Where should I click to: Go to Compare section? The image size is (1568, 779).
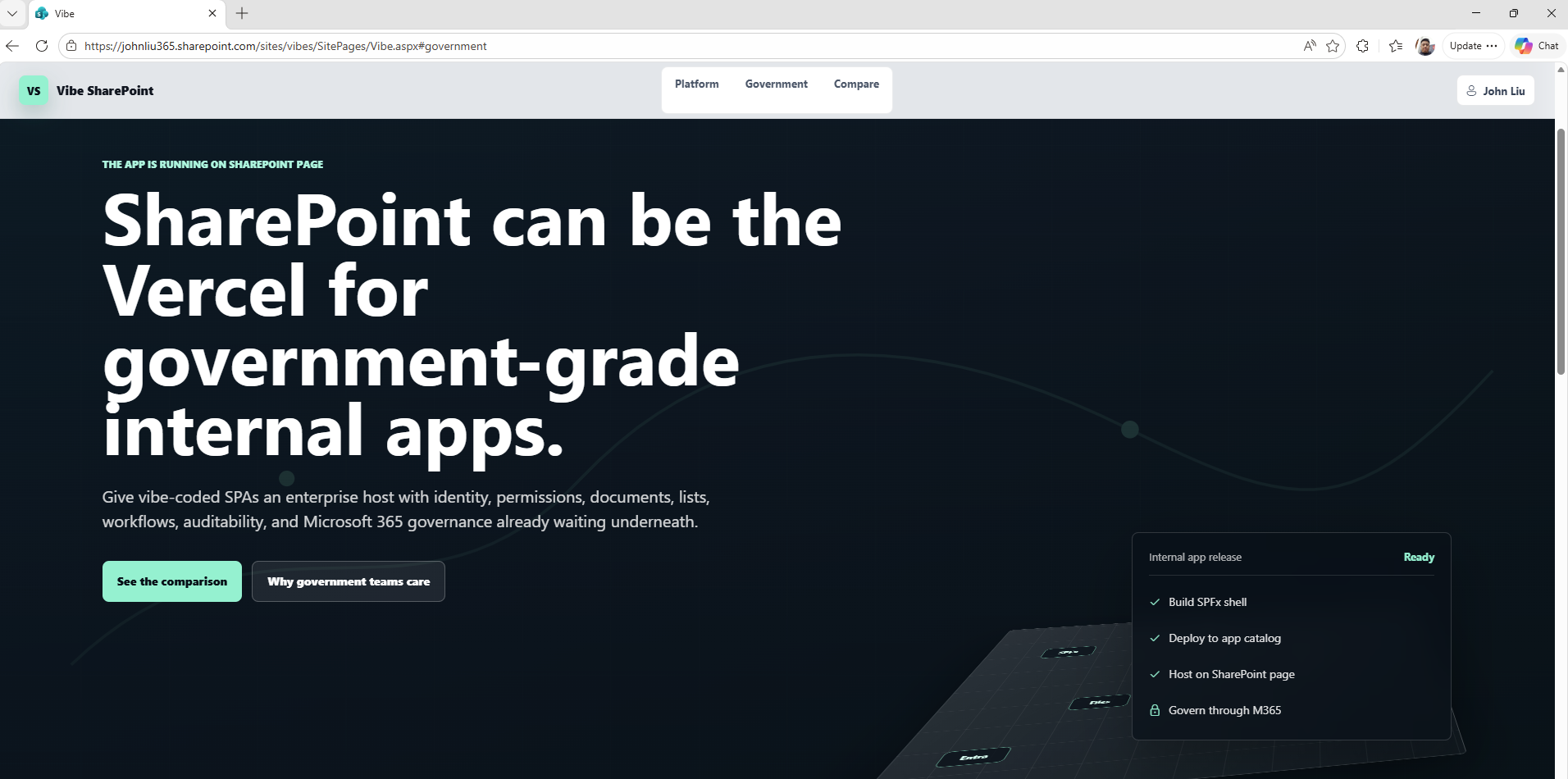(x=856, y=84)
